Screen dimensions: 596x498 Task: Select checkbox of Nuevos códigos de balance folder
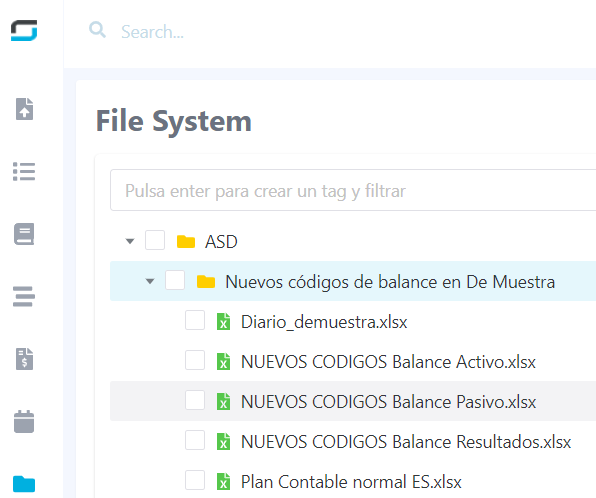(175, 280)
